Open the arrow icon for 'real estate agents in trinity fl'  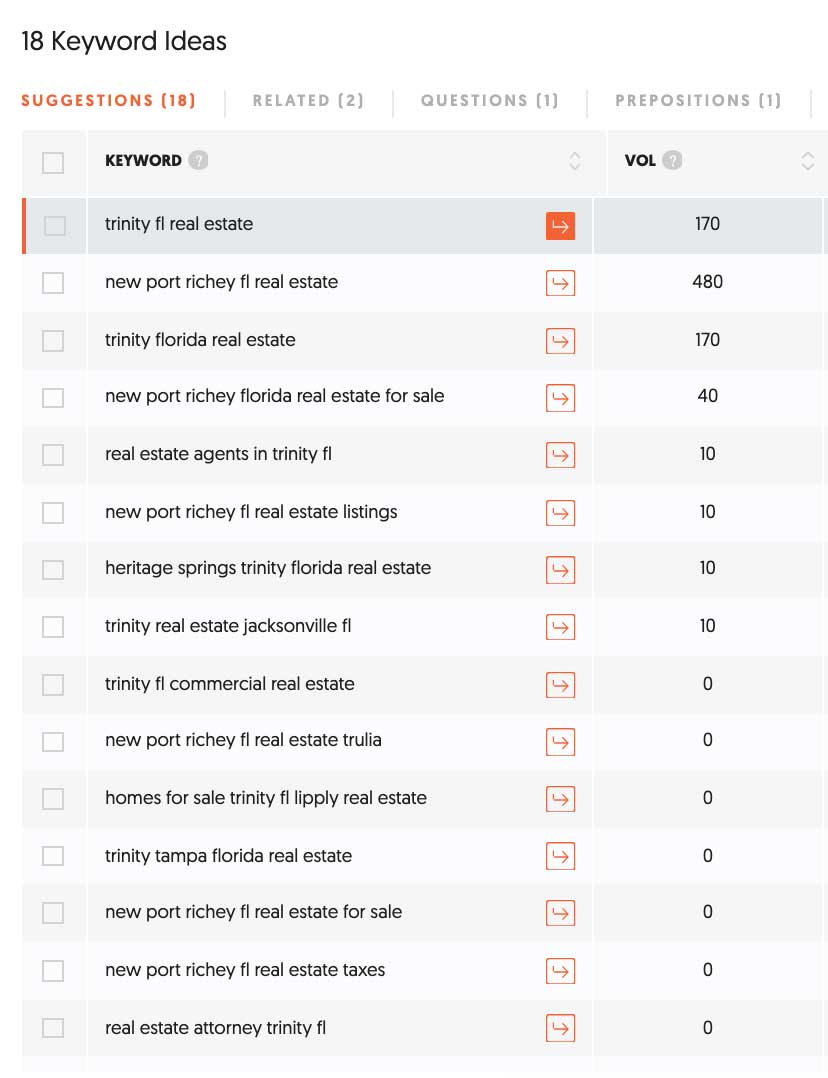(x=561, y=455)
